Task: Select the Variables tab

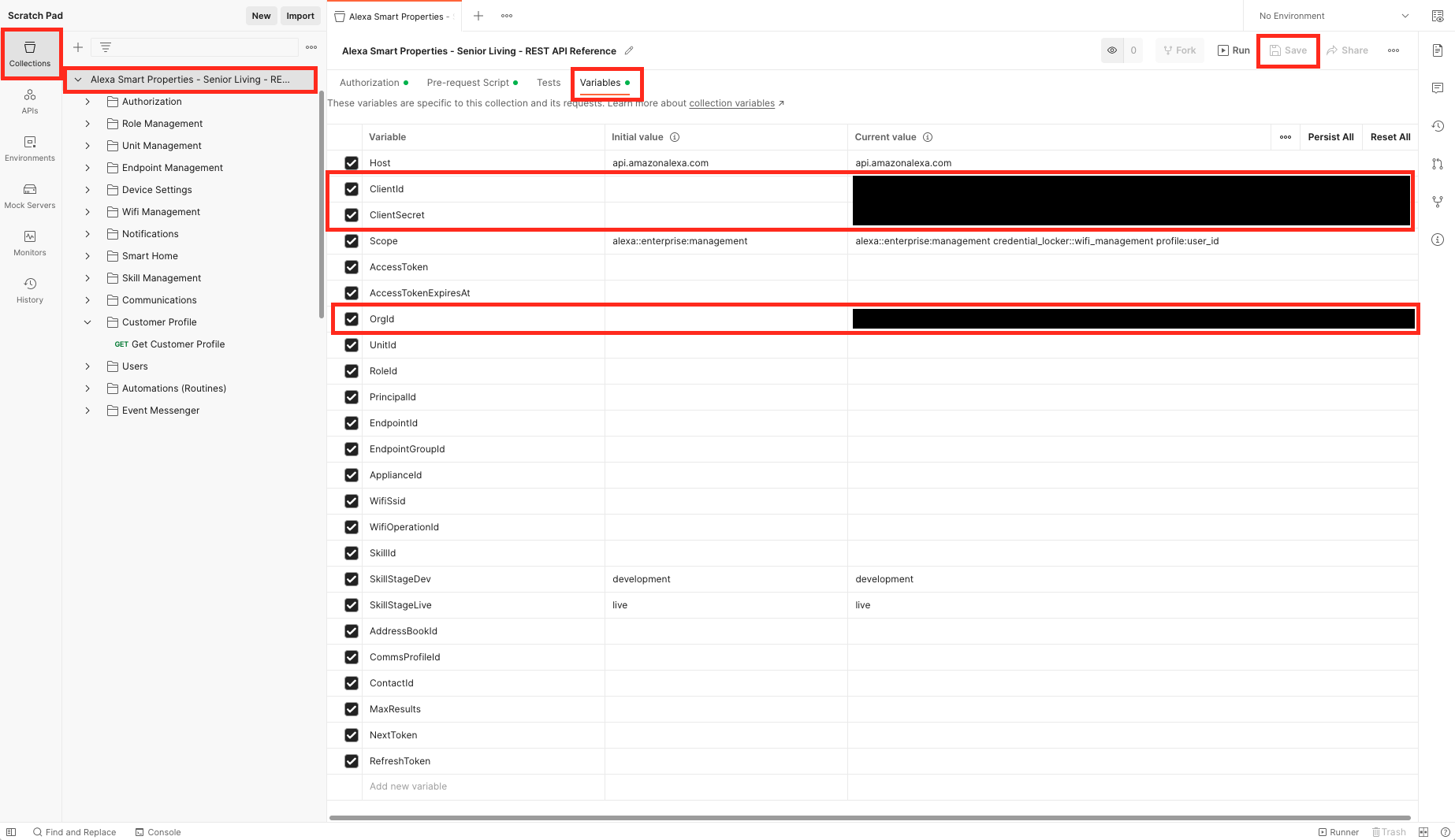Action: pos(605,83)
